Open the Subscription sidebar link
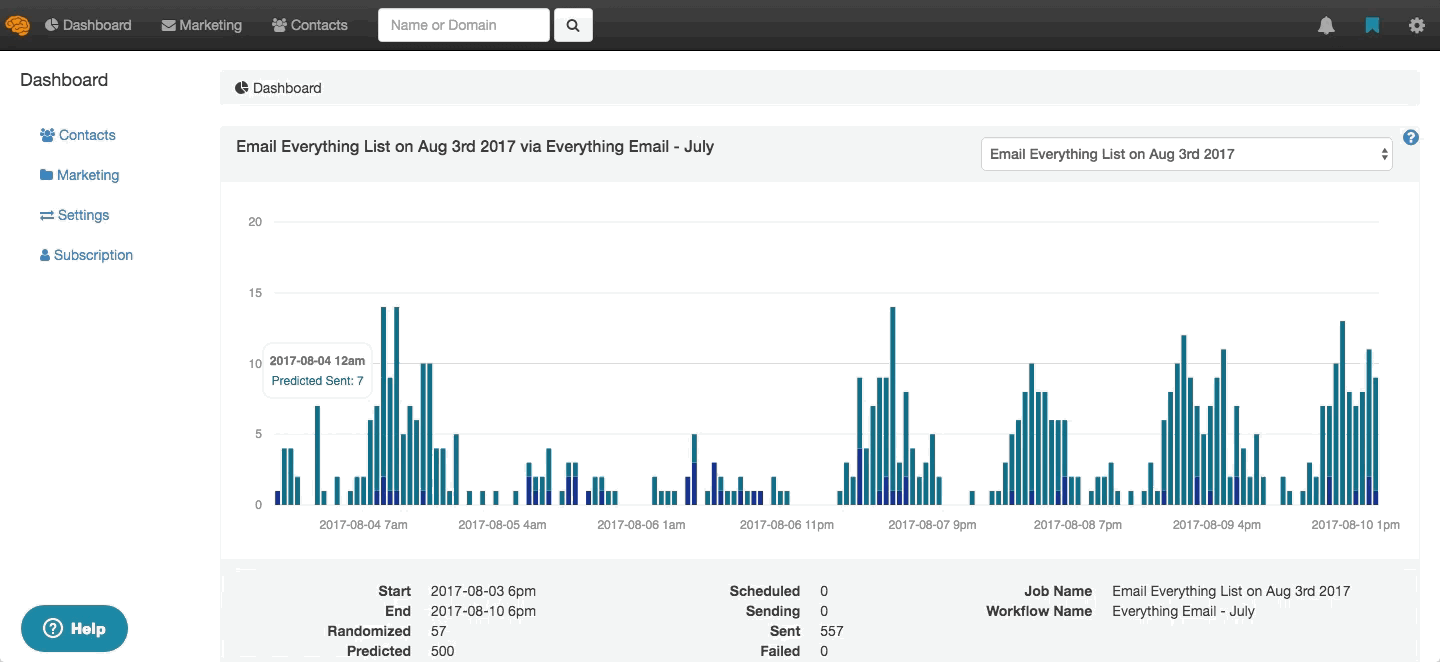The height and width of the screenshot is (662, 1440). (x=93, y=255)
